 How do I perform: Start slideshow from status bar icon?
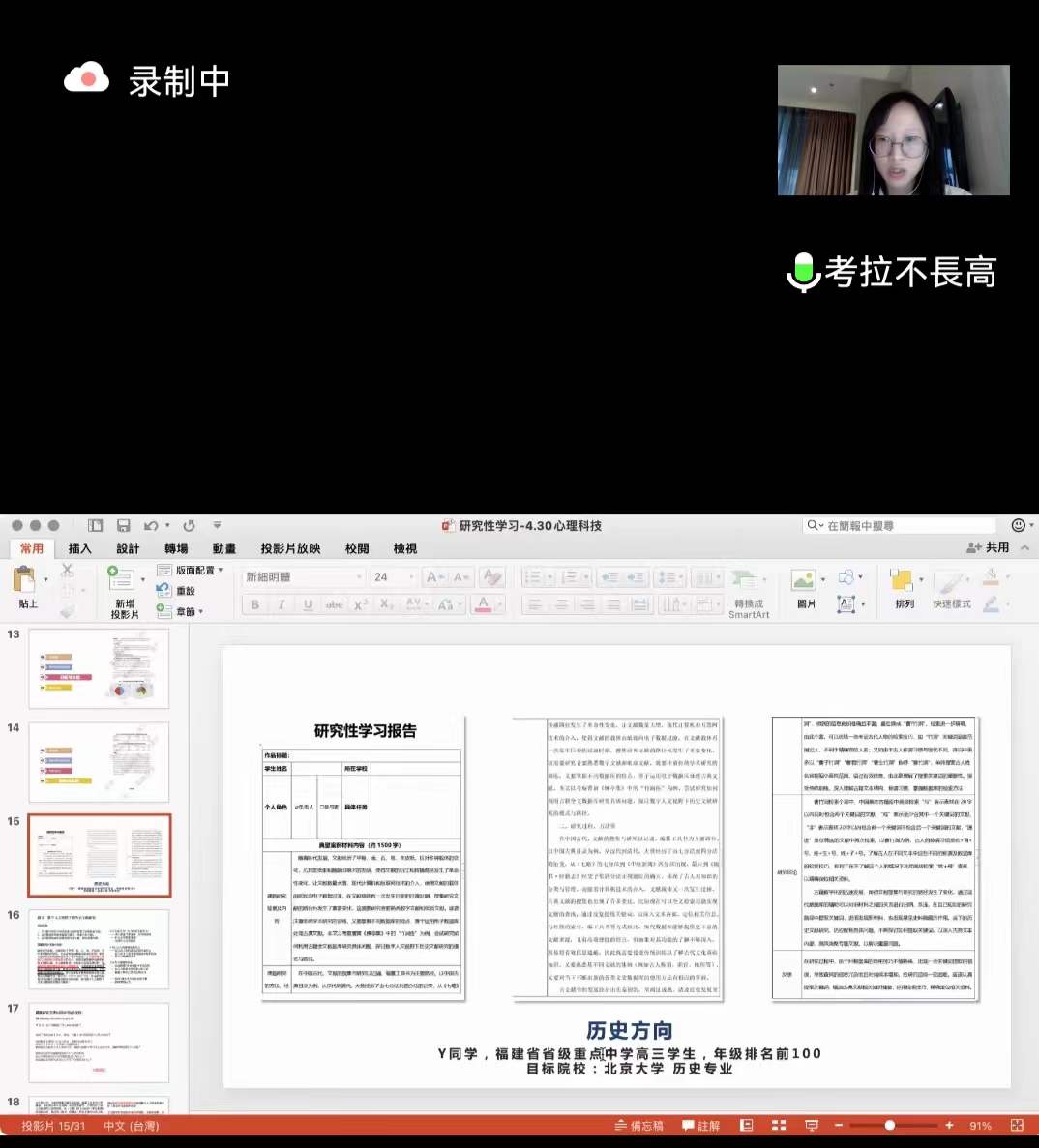point(812,1126)
